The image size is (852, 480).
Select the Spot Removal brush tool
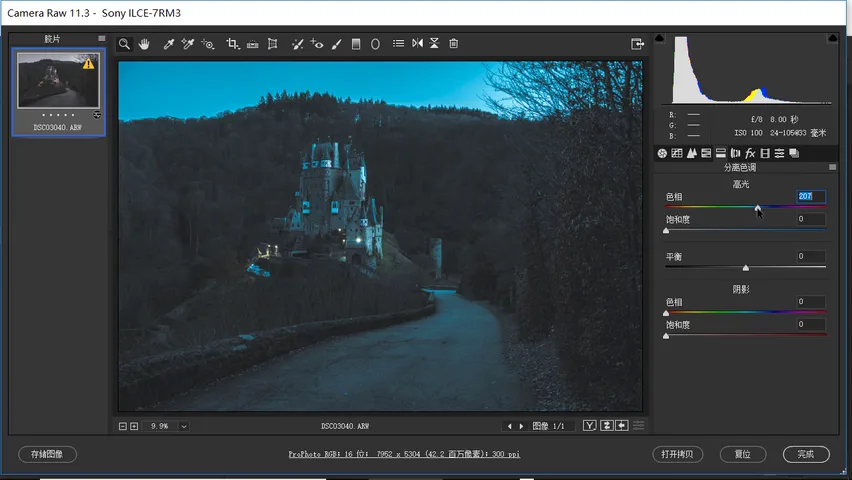pyautogui.click(x=297, y=44)
